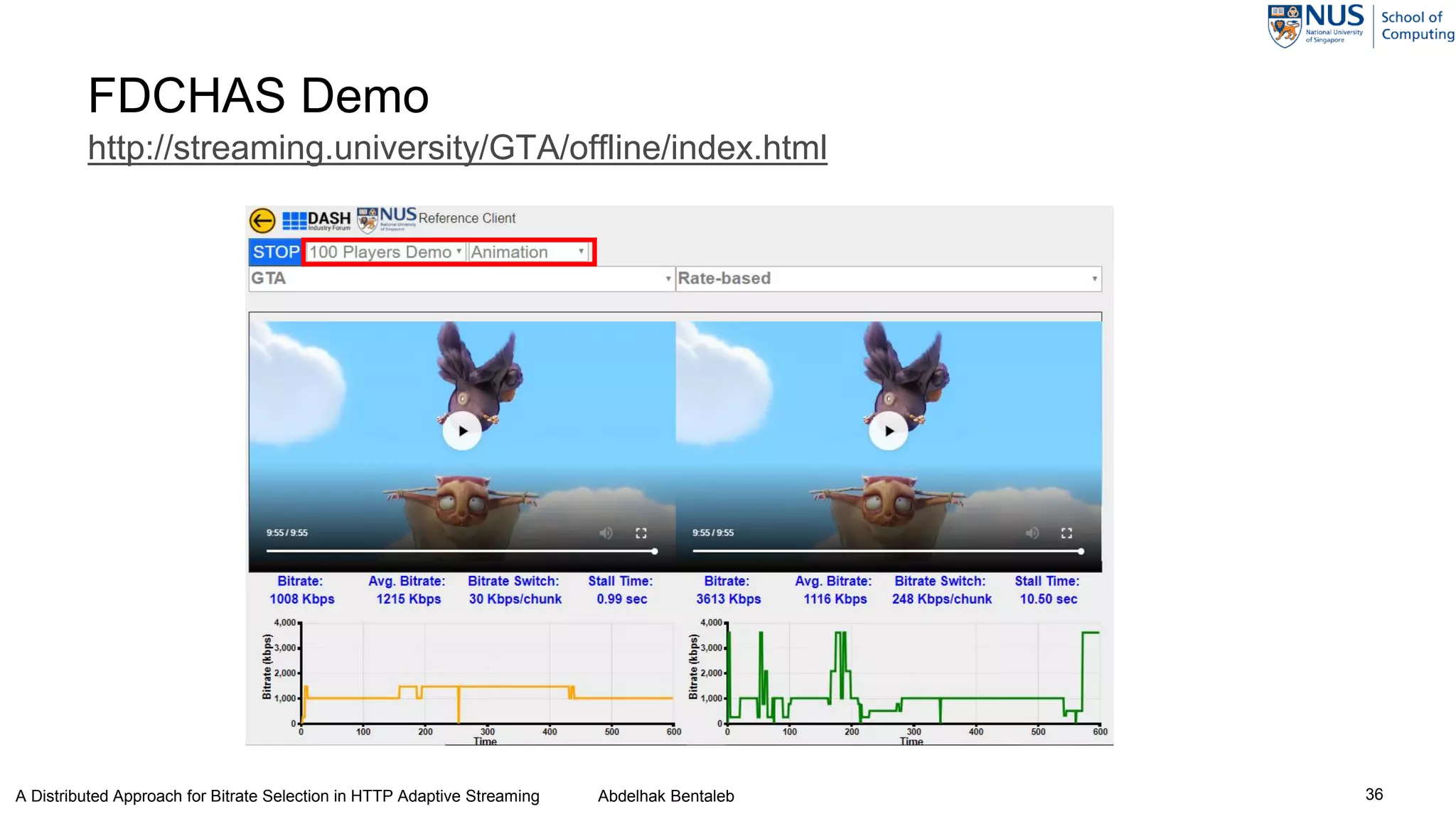
Task: Click the Reference Client label
Action: click(x=467, y=218)
